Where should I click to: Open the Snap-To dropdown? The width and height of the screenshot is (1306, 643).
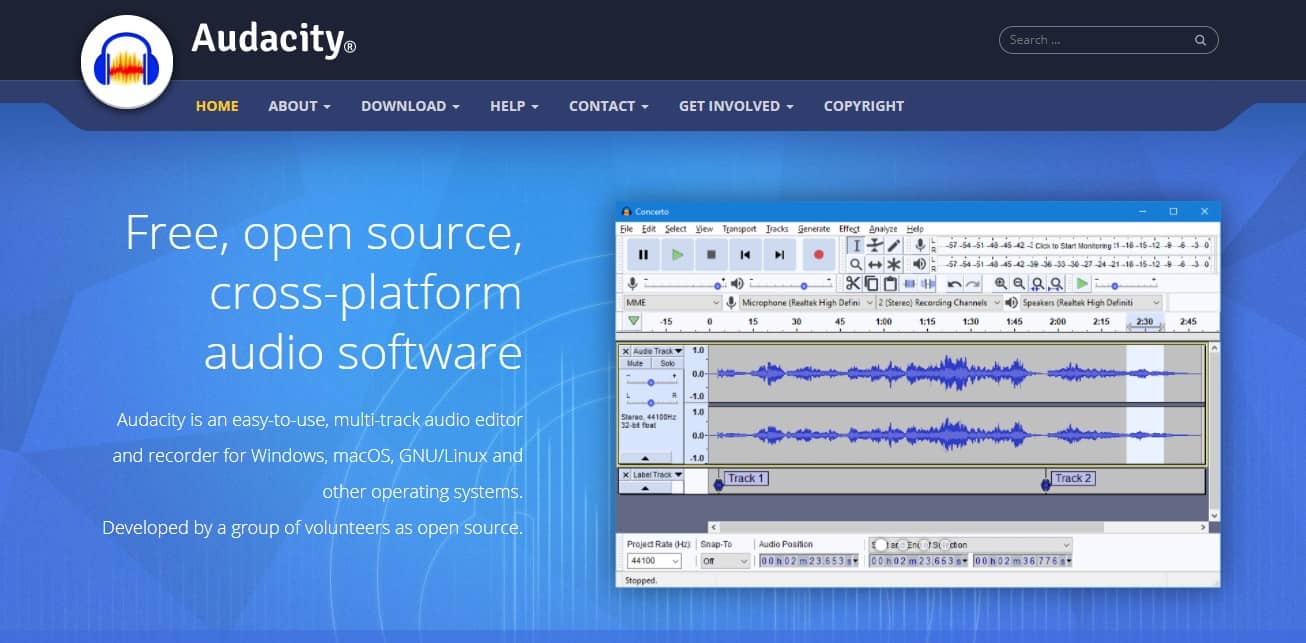[x=725, y=561]
